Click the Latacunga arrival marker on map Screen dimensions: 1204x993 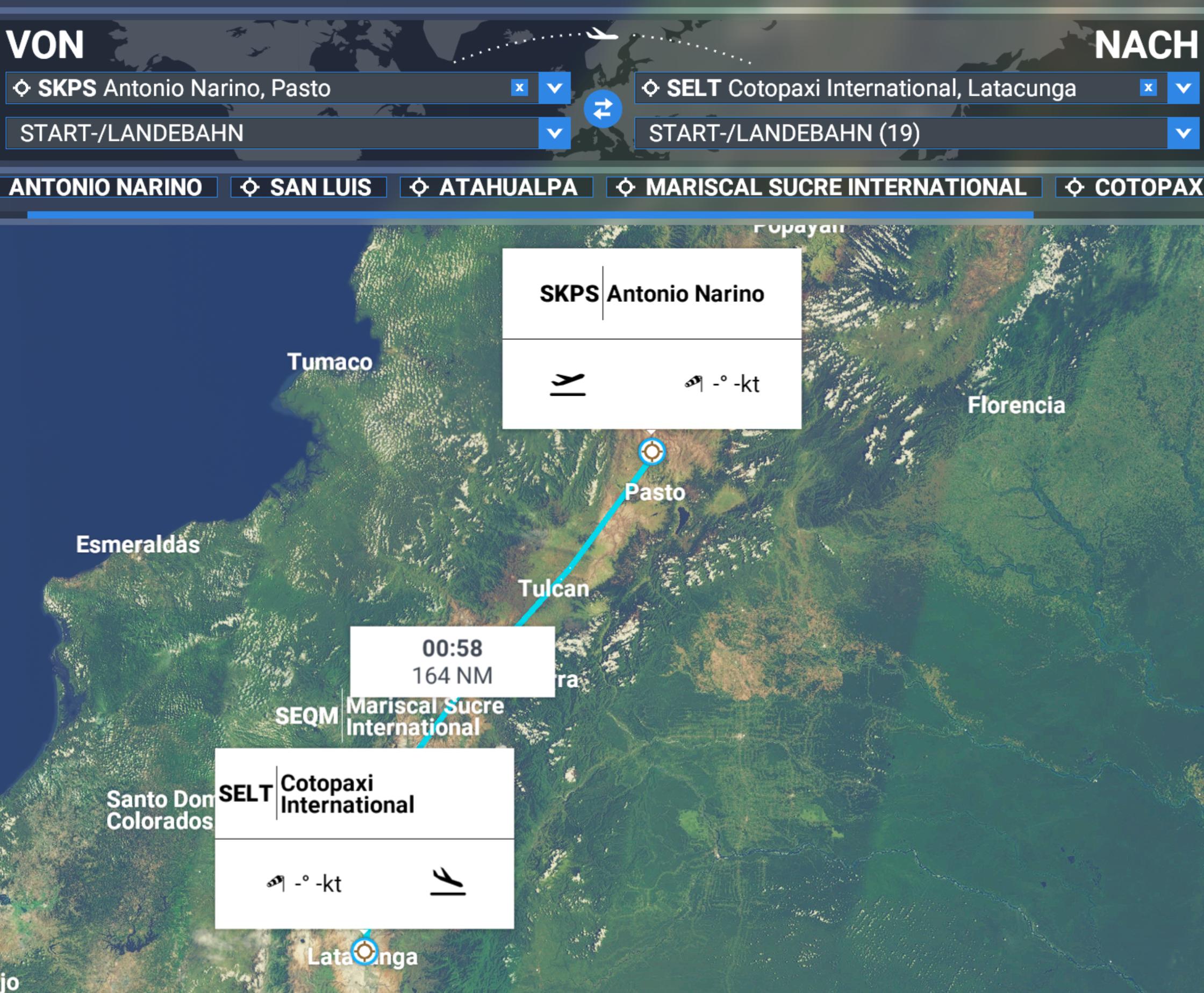pos(364,952)
